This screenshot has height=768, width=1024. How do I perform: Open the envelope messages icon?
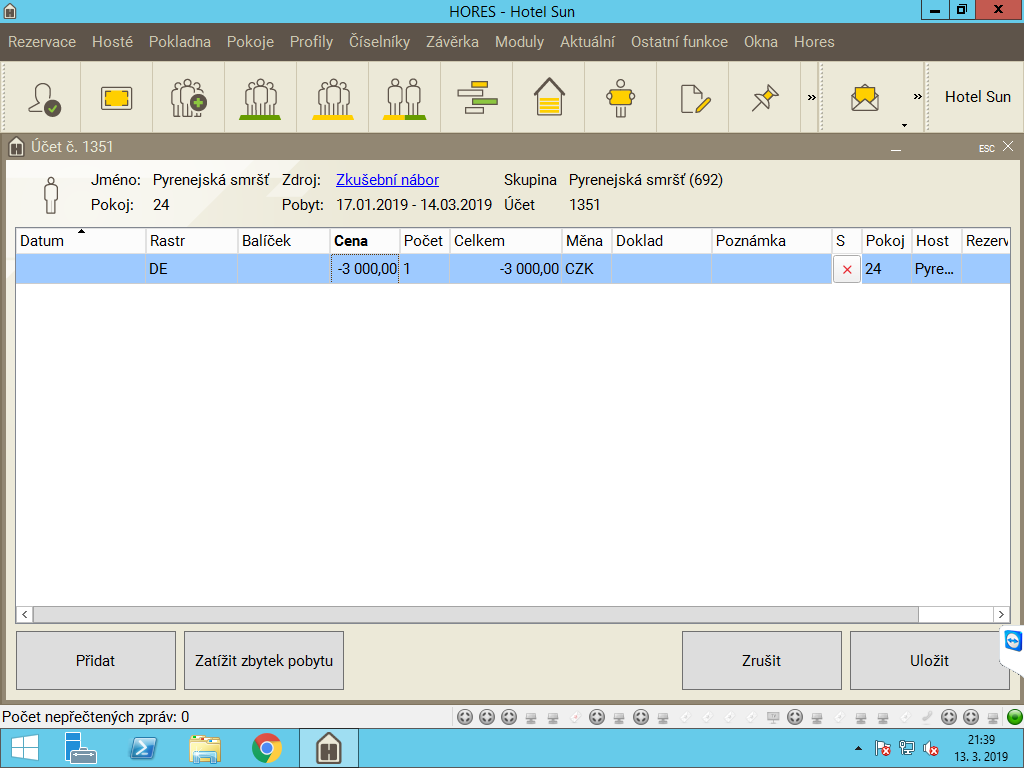[864, 97]
